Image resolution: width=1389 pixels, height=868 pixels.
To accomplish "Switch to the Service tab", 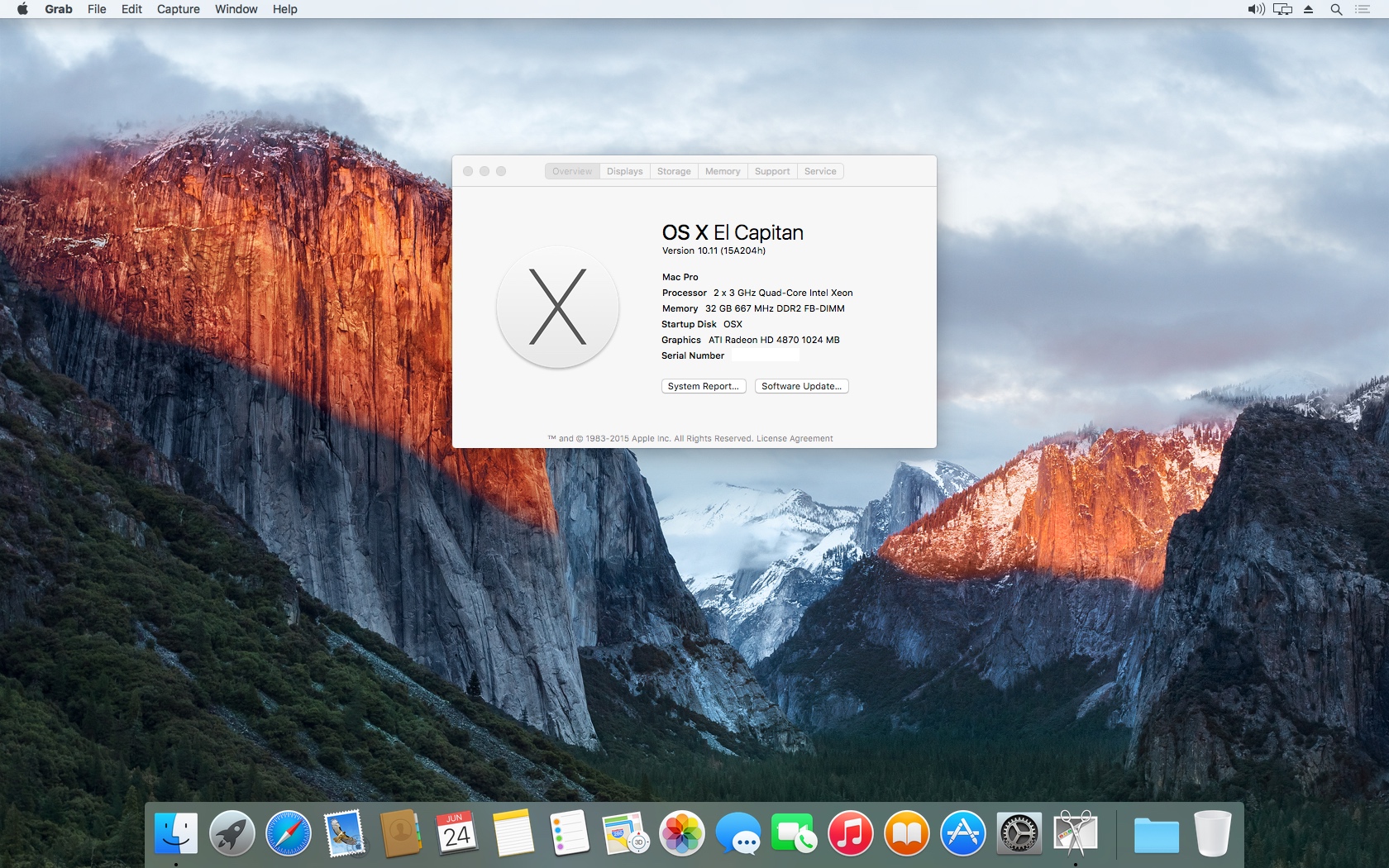I will pos(820,171).
